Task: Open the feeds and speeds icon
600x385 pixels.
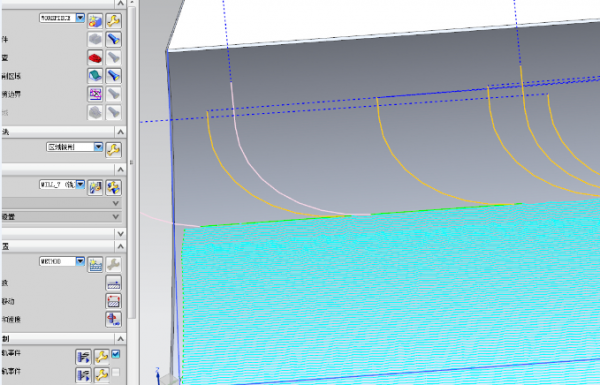Action: point(114,319)
